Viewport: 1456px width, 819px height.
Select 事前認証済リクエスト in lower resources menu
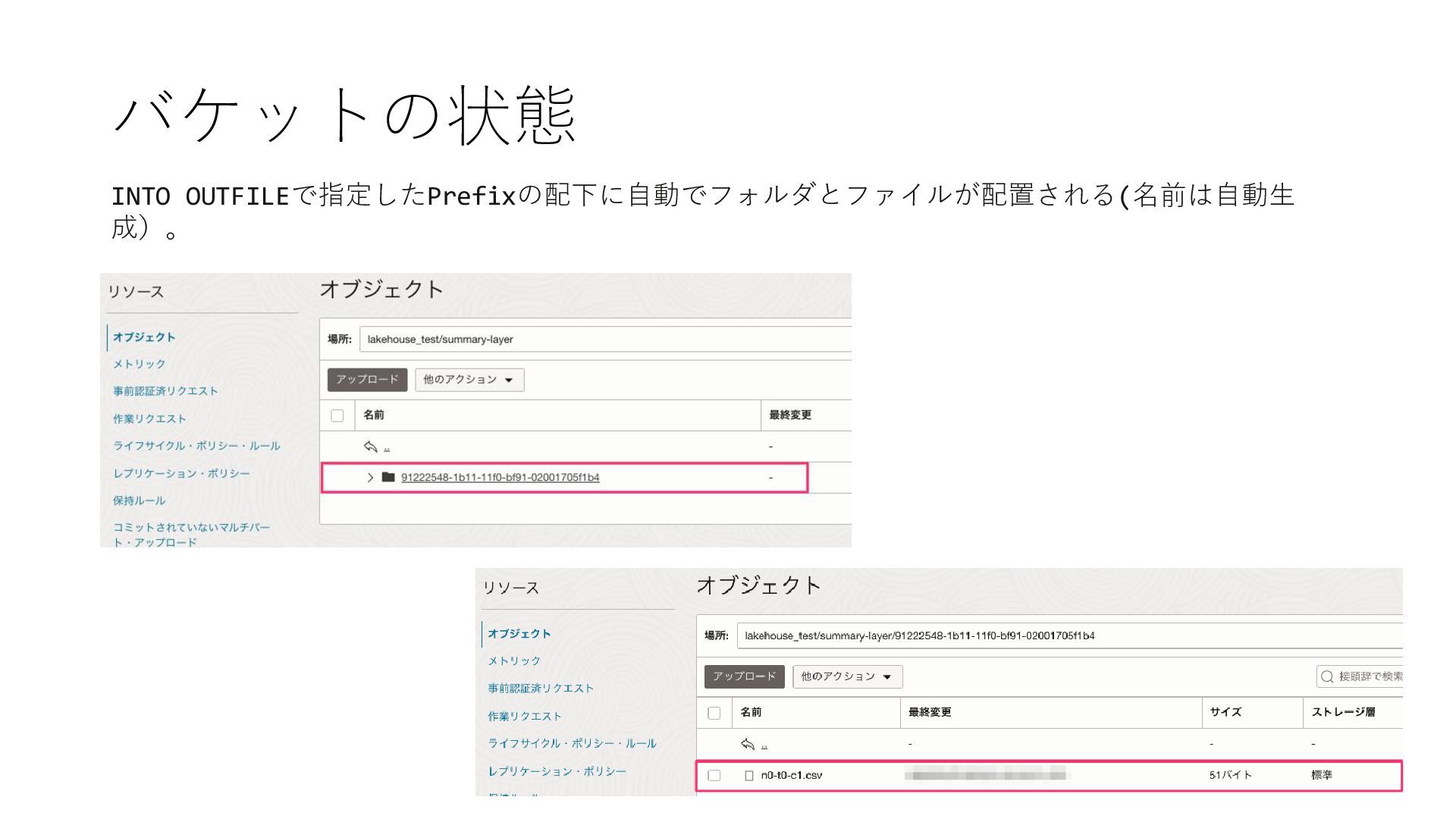[x=541, y=689]
